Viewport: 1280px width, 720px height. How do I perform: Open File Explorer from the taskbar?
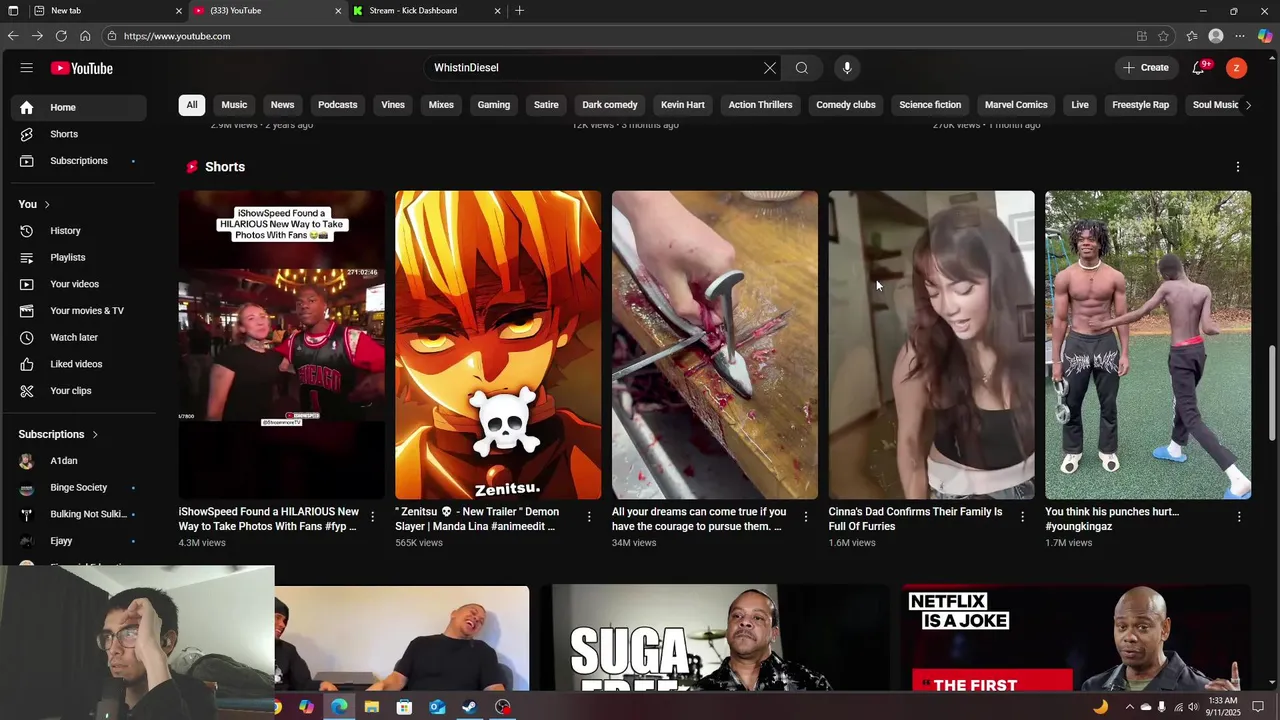pyautogui.click(x=372, y=707)
